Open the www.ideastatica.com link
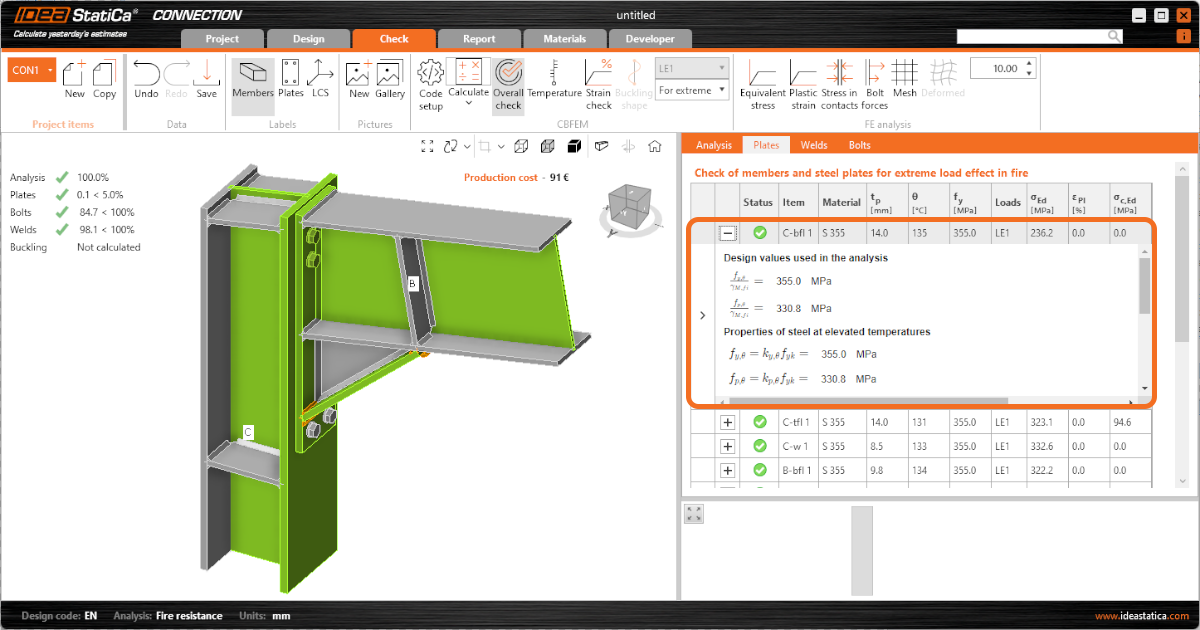This screenshot has width=1200, height=630. (1141, 616)
